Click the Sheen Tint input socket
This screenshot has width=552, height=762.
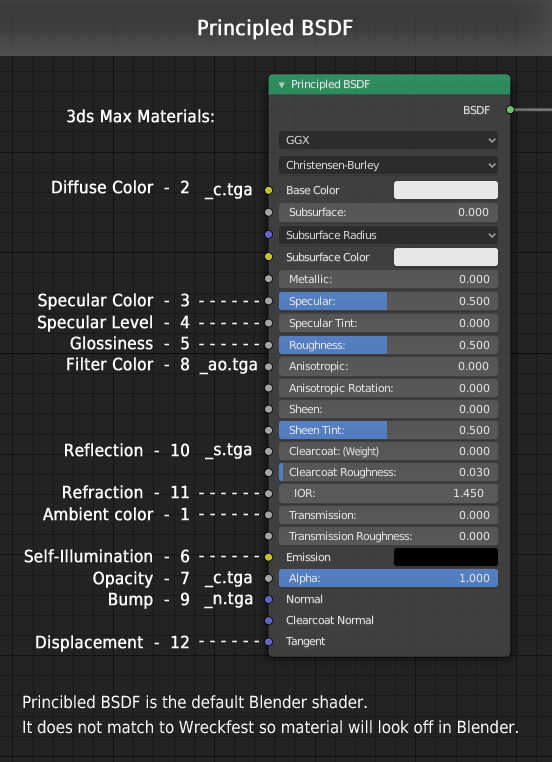tap(269, 430)
